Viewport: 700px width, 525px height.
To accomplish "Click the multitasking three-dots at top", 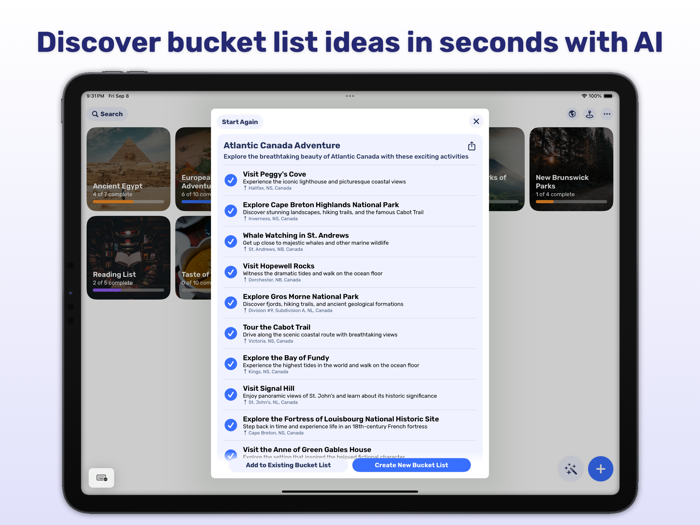I will pyautogui.click(x=350, y=96).
